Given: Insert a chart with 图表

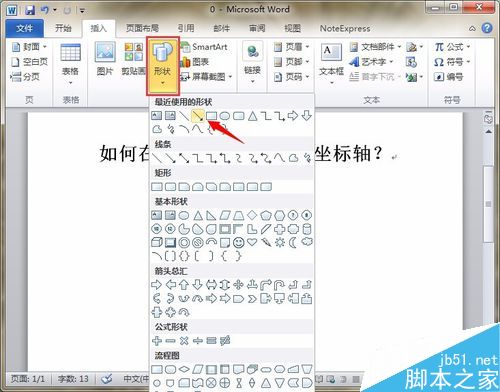Looking at the screenshot, I should pos(195,62).
